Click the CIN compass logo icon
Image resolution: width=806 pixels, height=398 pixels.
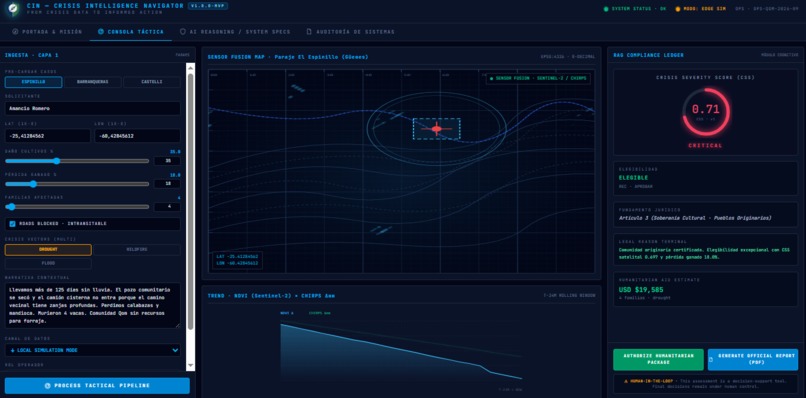pos(13,8)
